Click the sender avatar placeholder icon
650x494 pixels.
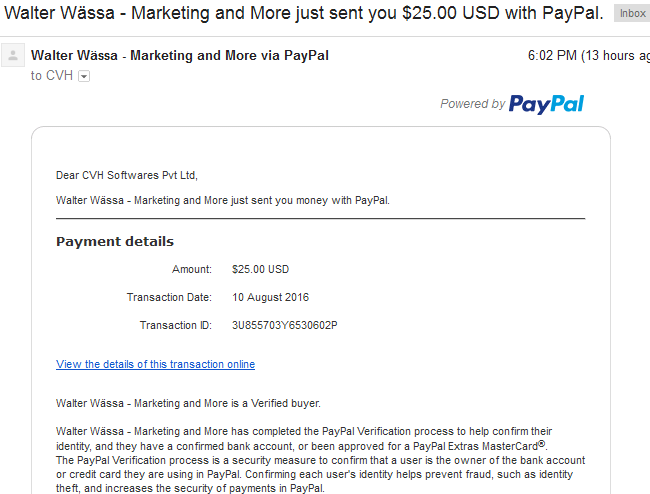click(x=13, y=55)
